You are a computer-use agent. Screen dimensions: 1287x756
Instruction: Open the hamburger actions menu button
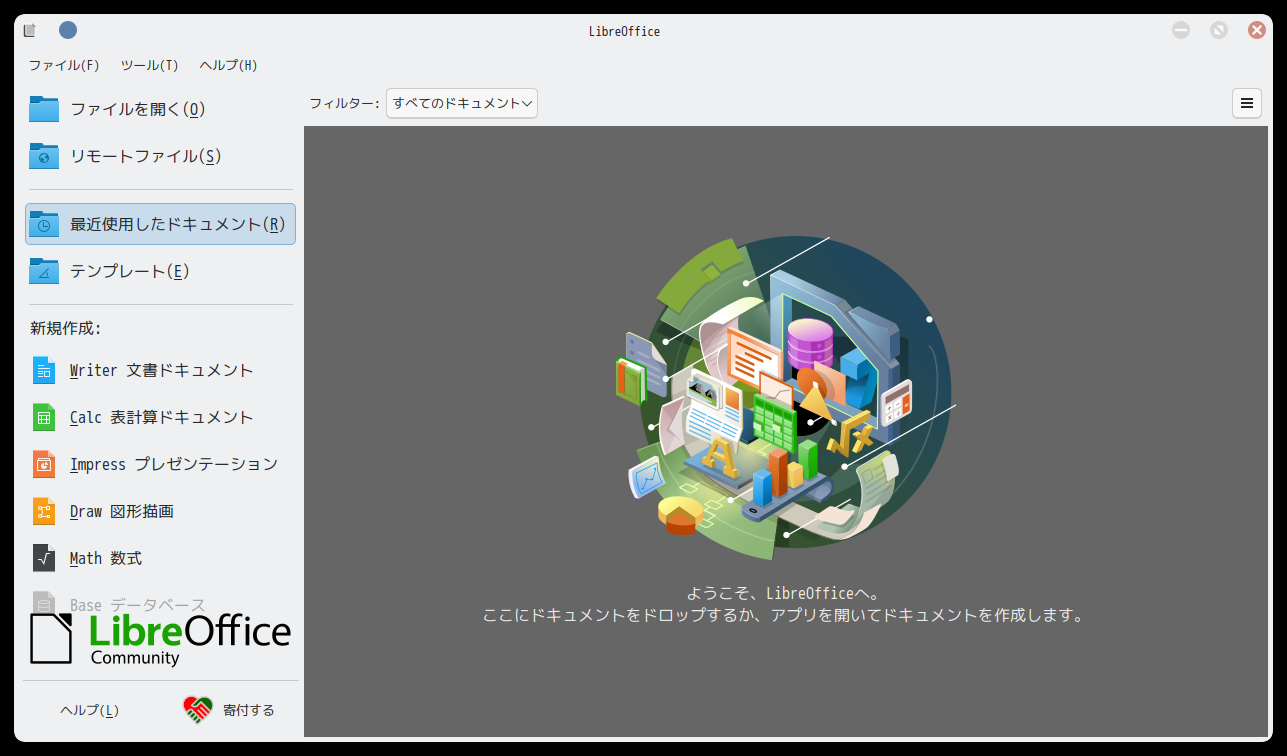1247,103
